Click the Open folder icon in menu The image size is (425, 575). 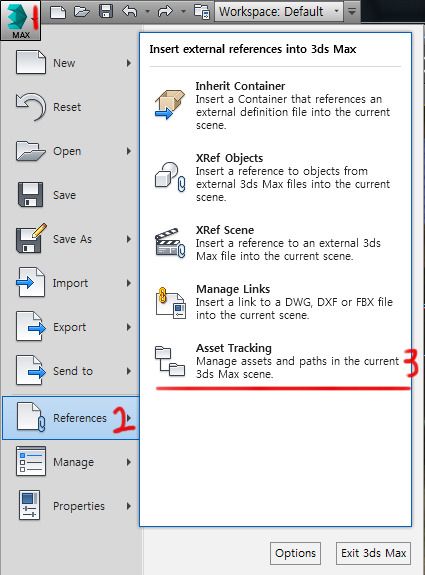coord(31,151)
